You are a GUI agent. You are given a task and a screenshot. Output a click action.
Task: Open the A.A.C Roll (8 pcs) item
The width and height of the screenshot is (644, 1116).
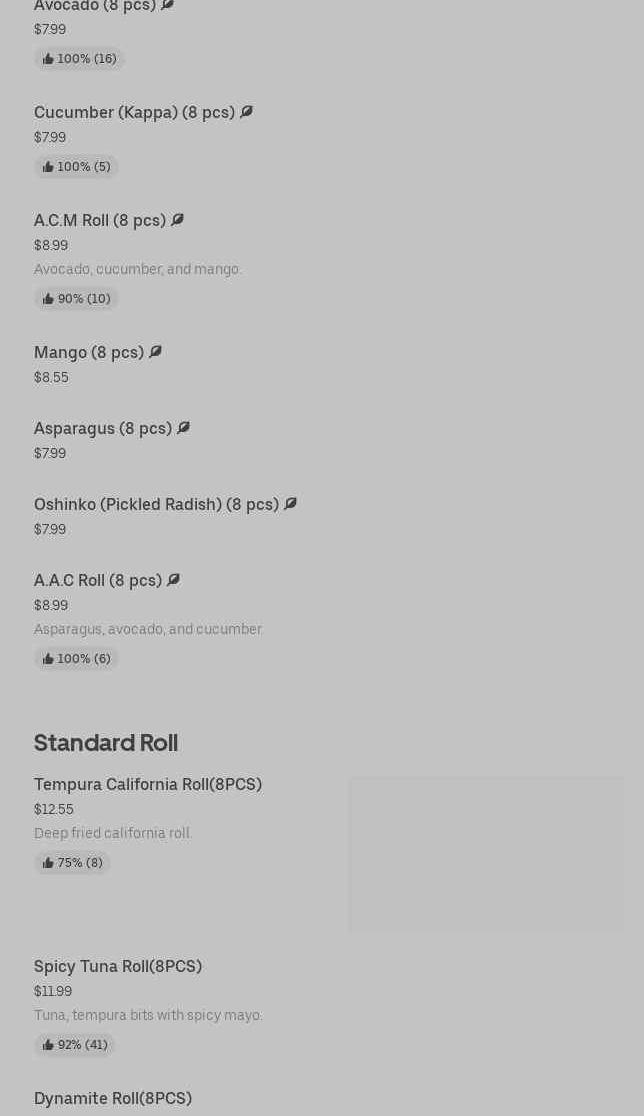[x=98, y=580]
